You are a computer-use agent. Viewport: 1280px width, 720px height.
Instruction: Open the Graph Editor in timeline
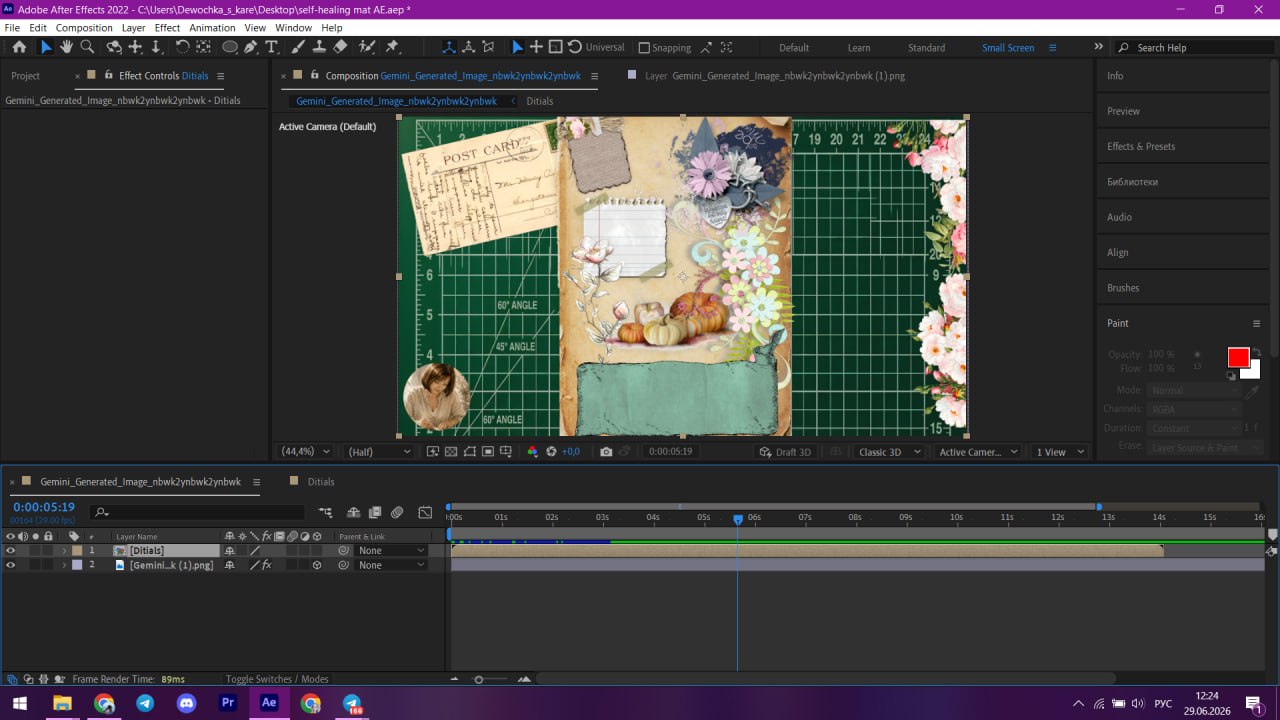tap(425, 512)
